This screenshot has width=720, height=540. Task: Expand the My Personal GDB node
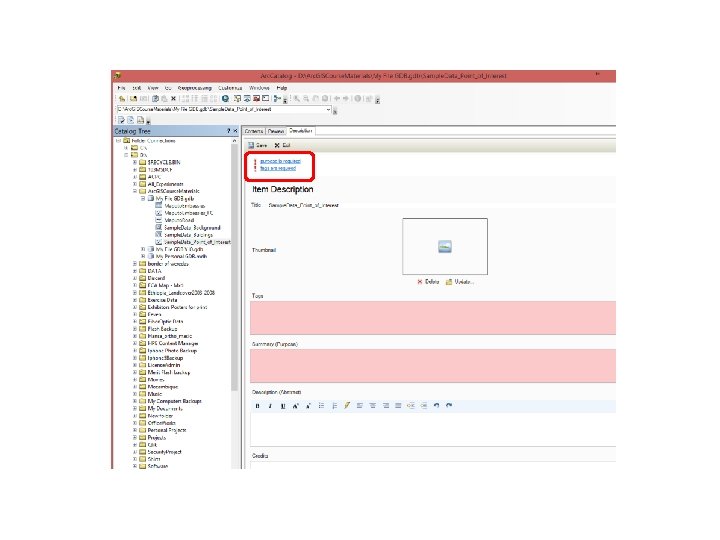tap(143, 256)
